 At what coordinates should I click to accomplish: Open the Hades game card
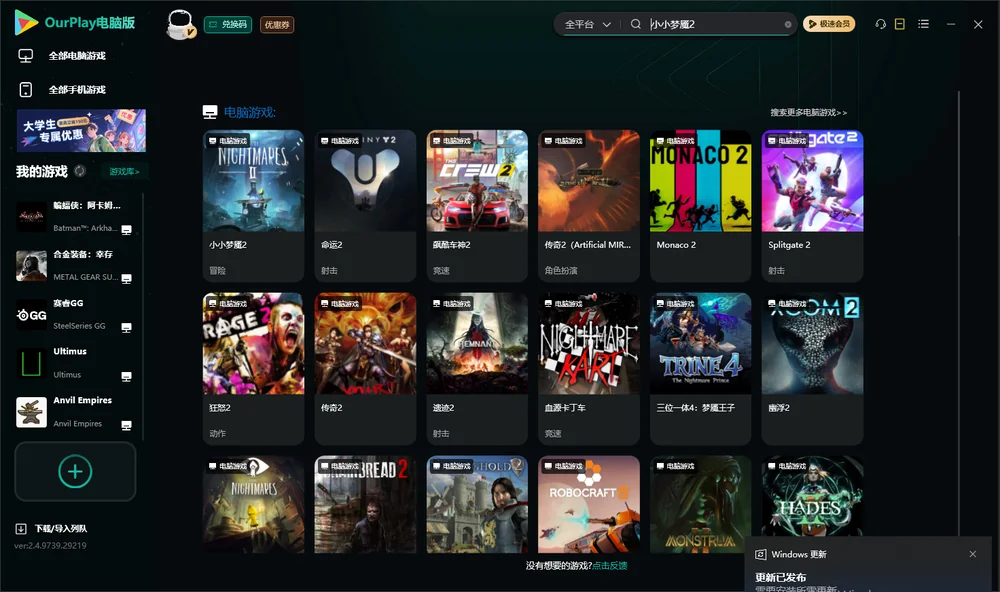(812, 496)
